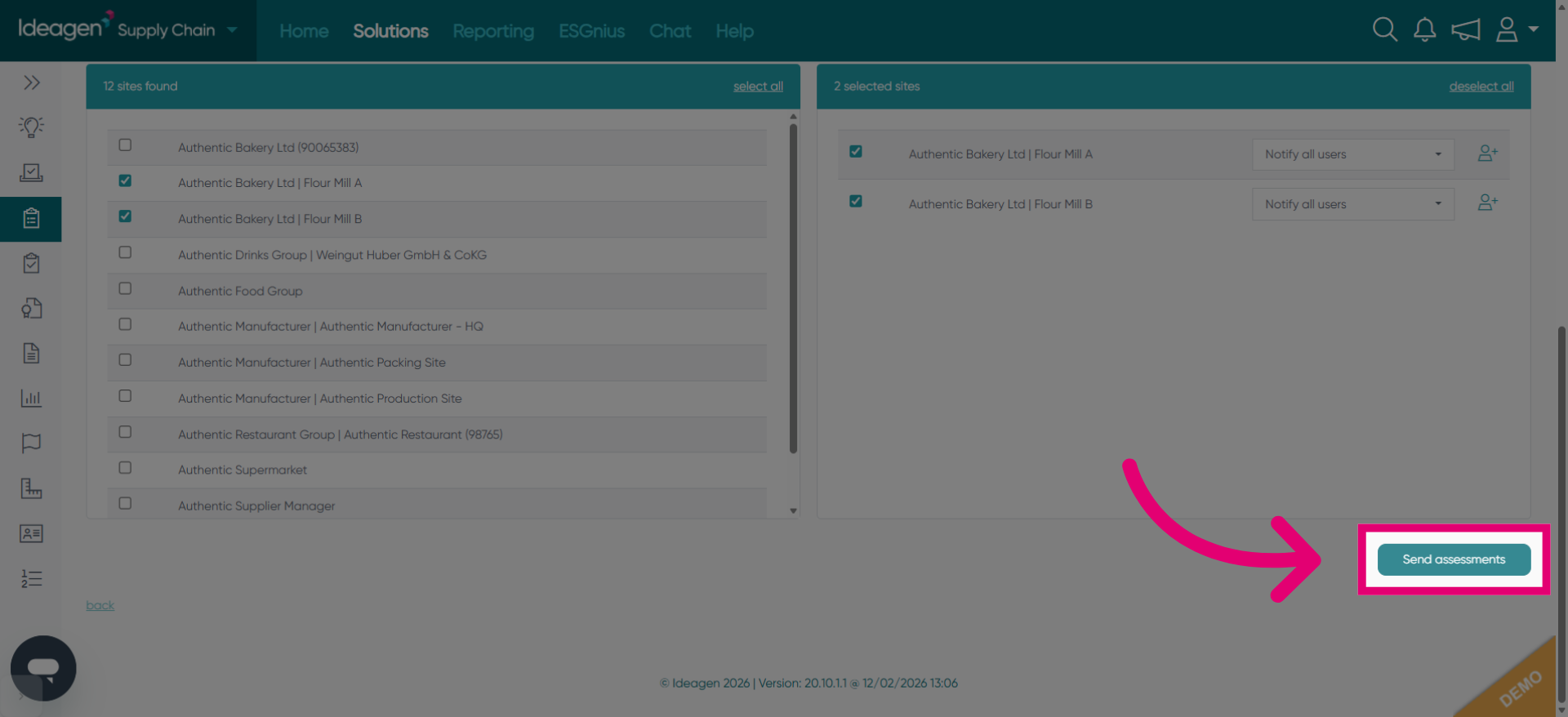This screenshot has width=1568, height=717.
Task: Check Authentic Restaurant (98765) checkbox
Action: click(x=125, y=431)
